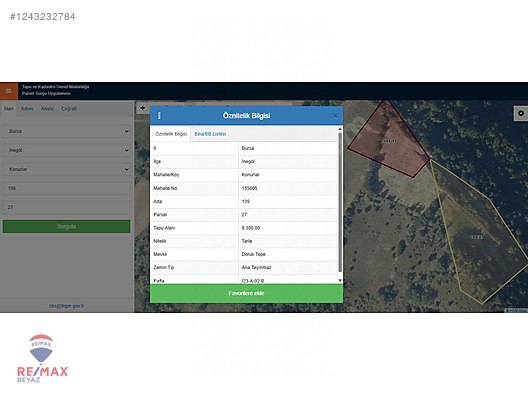Click the three-dot options icon in dialog

click(x=159, y=116)
